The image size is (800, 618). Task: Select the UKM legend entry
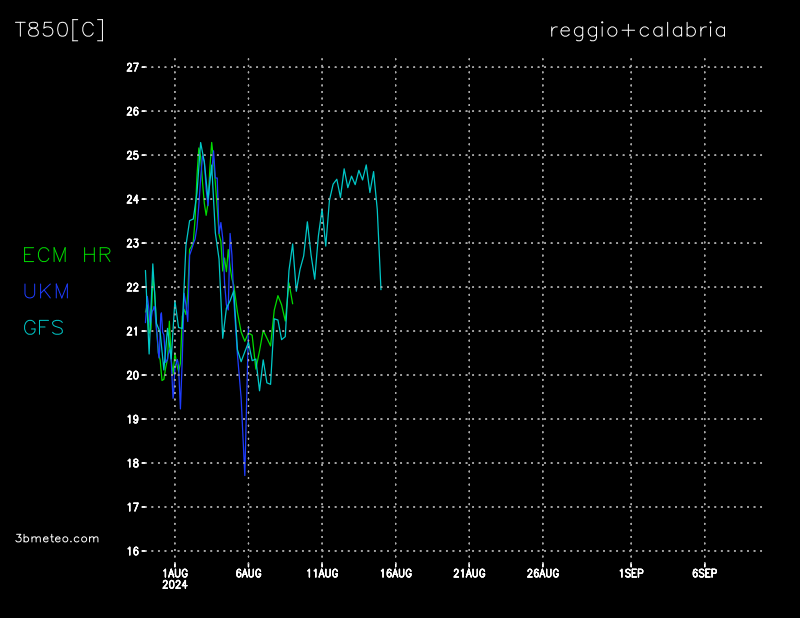pos(46,291)
